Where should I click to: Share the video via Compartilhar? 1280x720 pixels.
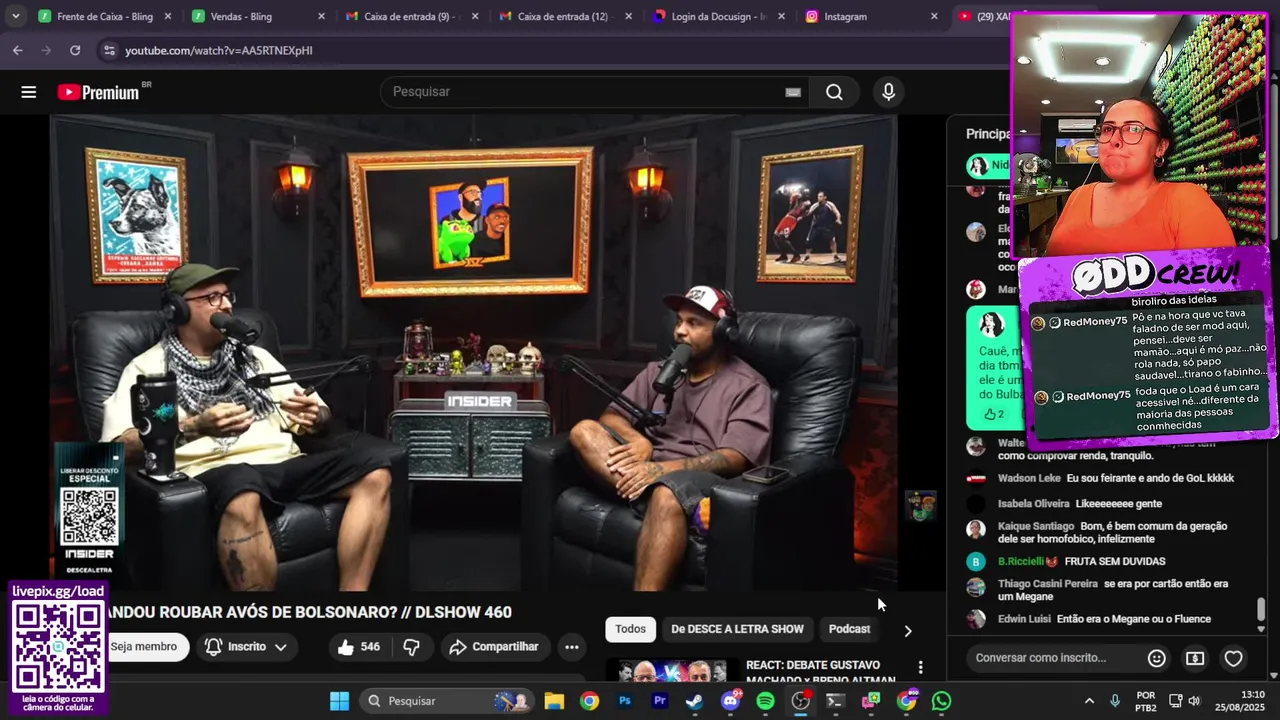[494, 647]
